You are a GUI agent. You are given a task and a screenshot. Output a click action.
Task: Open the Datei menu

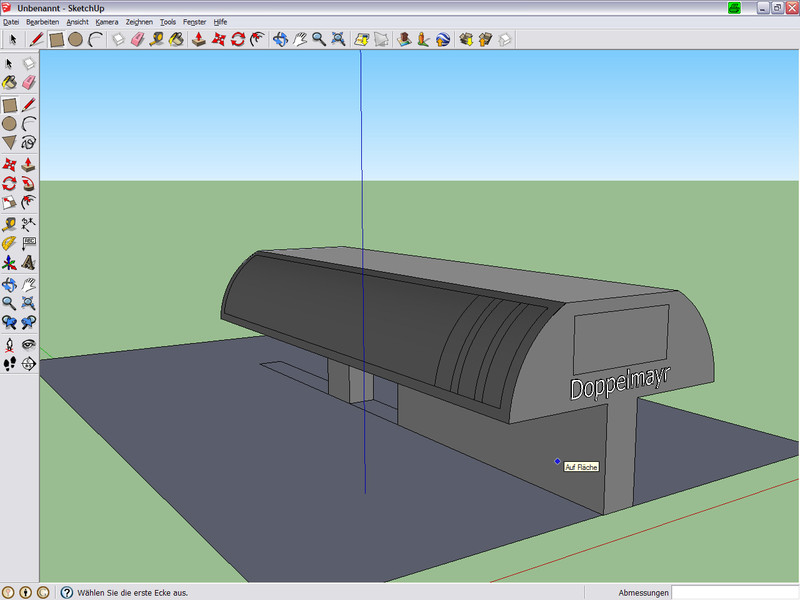[11, 22]
